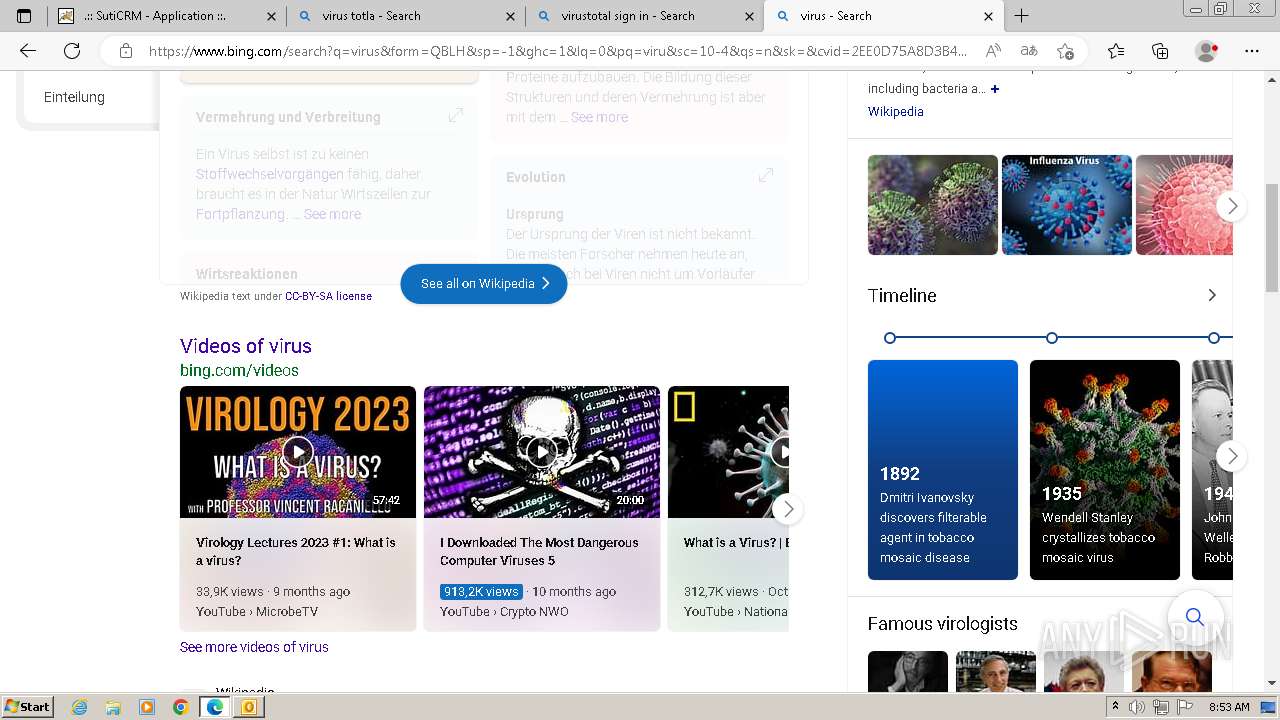Follow See more link after Fortpflanzung
The image size is (1280, 720).
point(332,214)
